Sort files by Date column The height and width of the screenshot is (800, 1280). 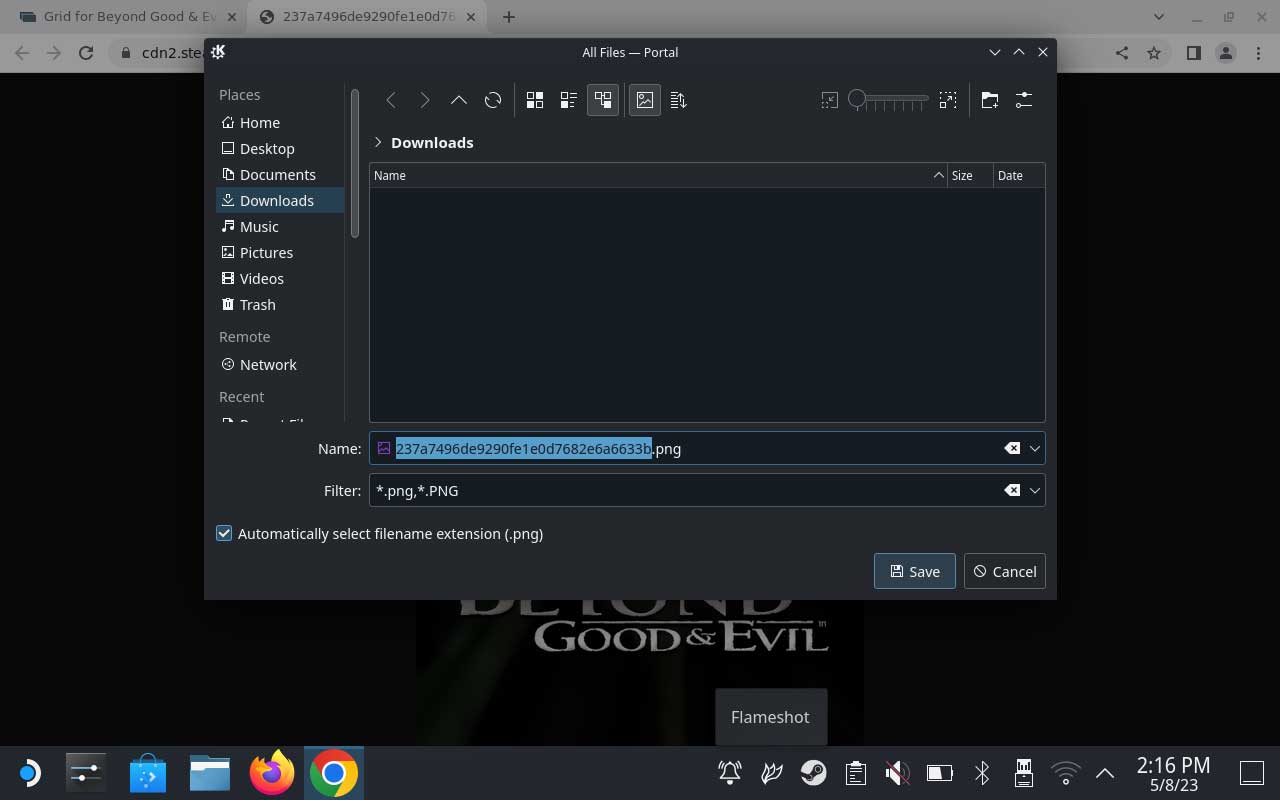(x=1019, y=175)
